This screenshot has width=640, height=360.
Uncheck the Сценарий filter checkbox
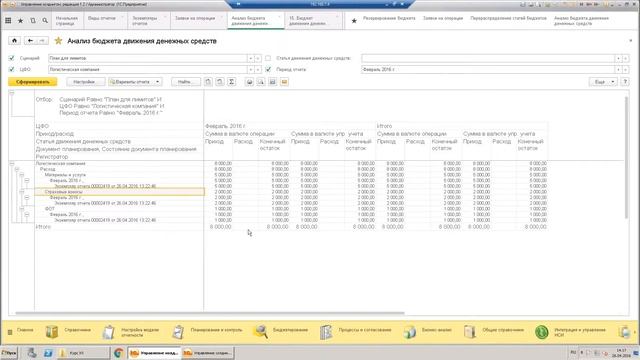(x=11, y=58)
